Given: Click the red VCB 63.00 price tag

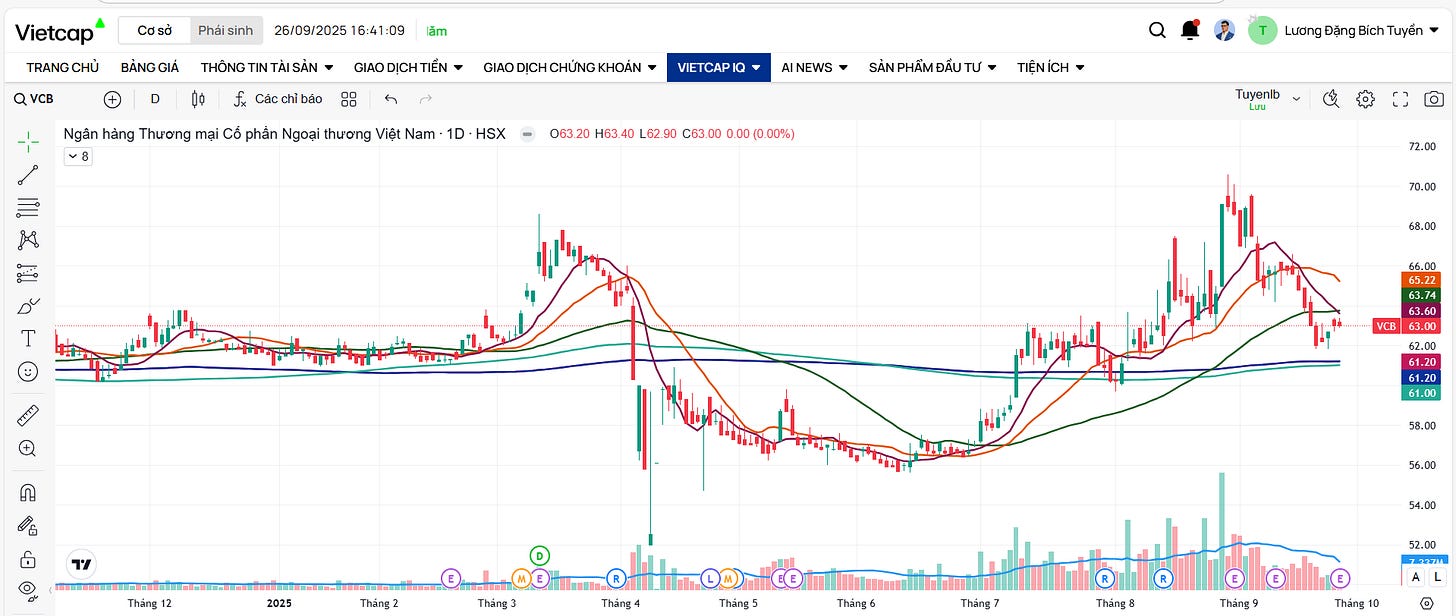Looking at the screenshot, I should 1407,326.
